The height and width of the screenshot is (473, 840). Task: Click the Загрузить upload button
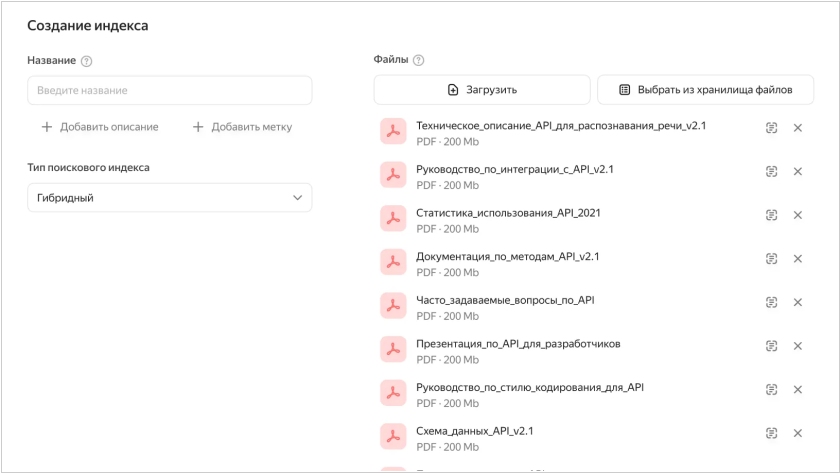(x=482, y=90)
